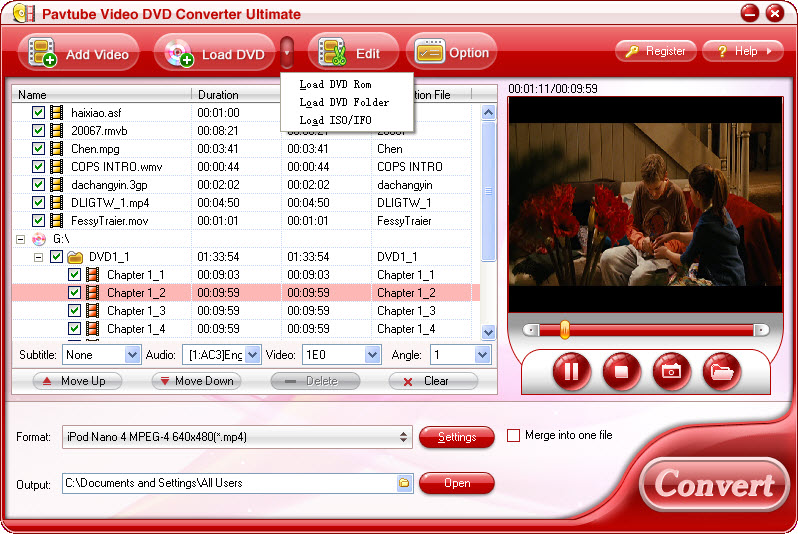Click the Register key icon
Viewport: 798px width, 534px height.
(x=632, y=51)
